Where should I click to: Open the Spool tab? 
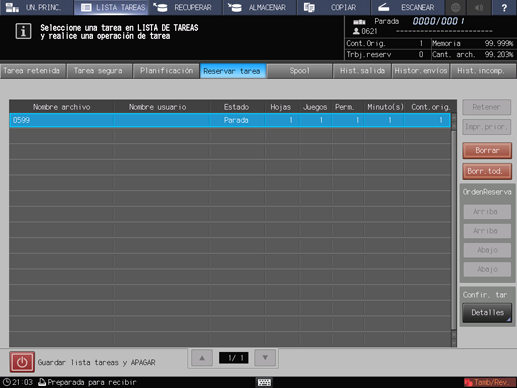(x=299, y=71)
